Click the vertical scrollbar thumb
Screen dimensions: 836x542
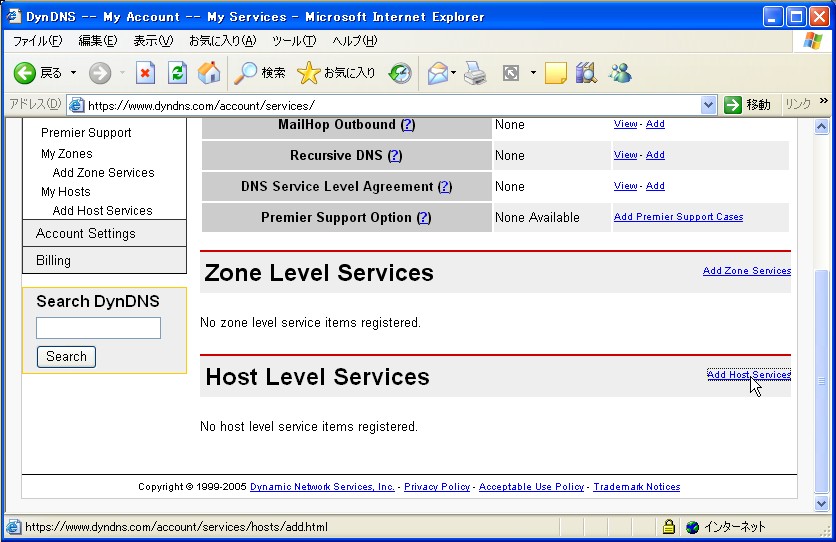pyautogui.click(x=822, y=382)
